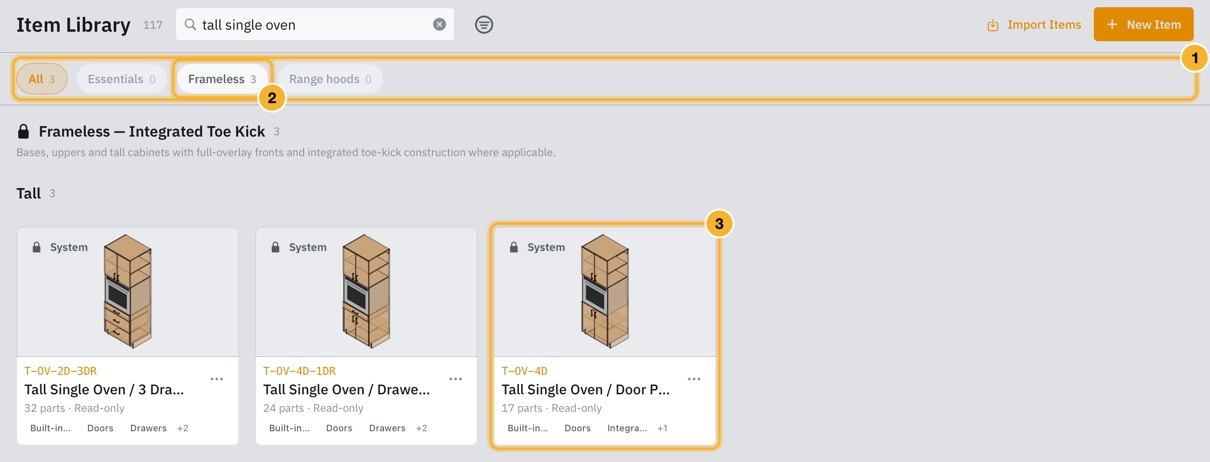The height and width of the screenshot is (462, 1210).
Task: Select the Range hoods tab
Action: [x=330, y=79]
